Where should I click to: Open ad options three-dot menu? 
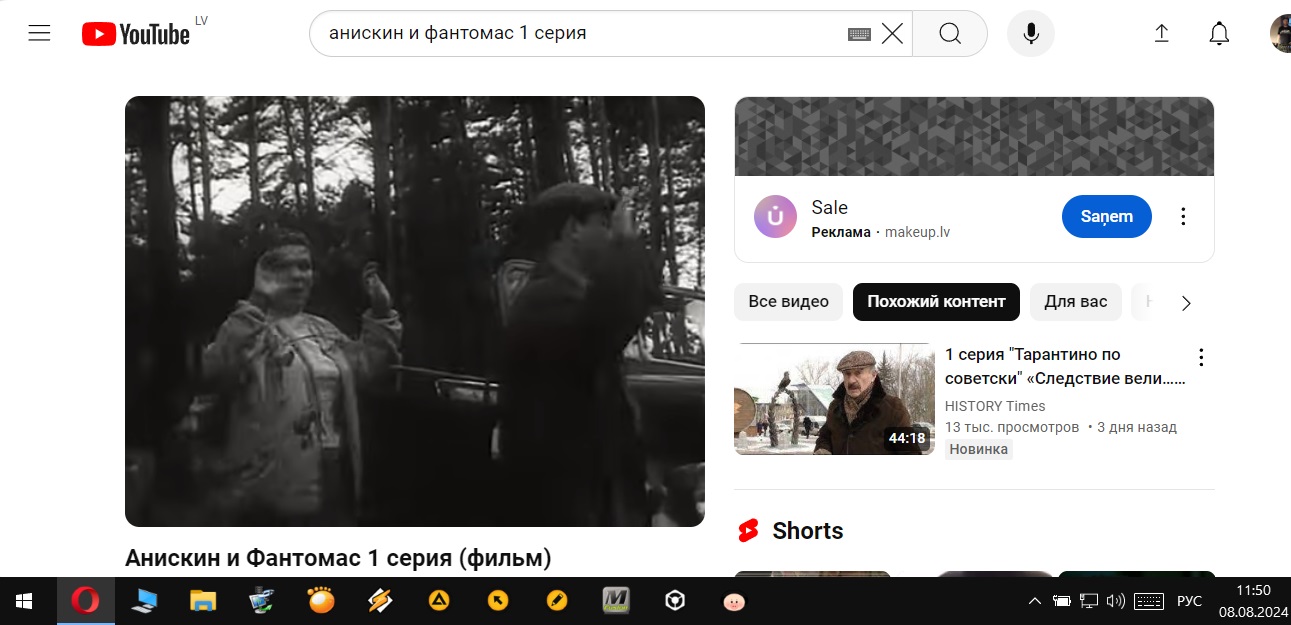(1183, 217)
